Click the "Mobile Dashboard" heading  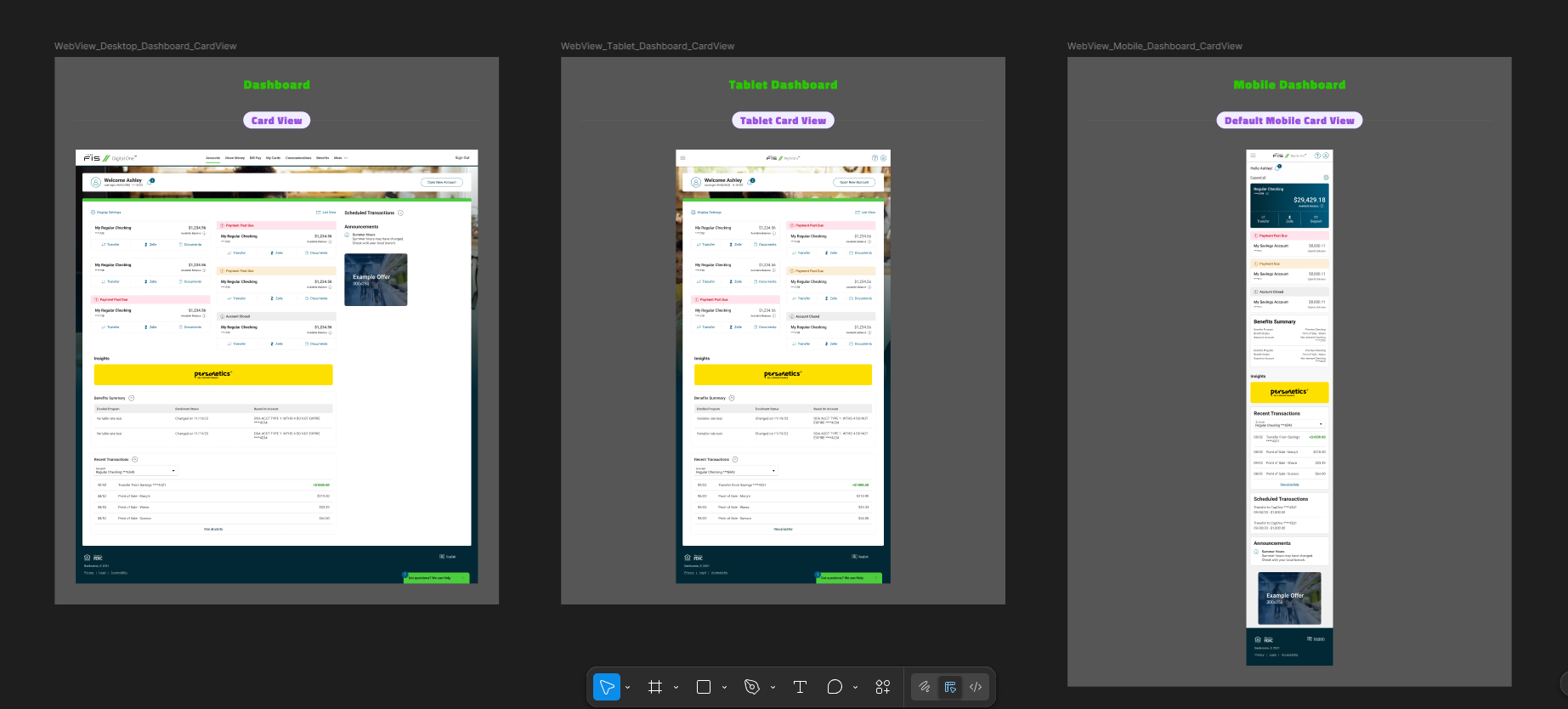point(1289,85)
